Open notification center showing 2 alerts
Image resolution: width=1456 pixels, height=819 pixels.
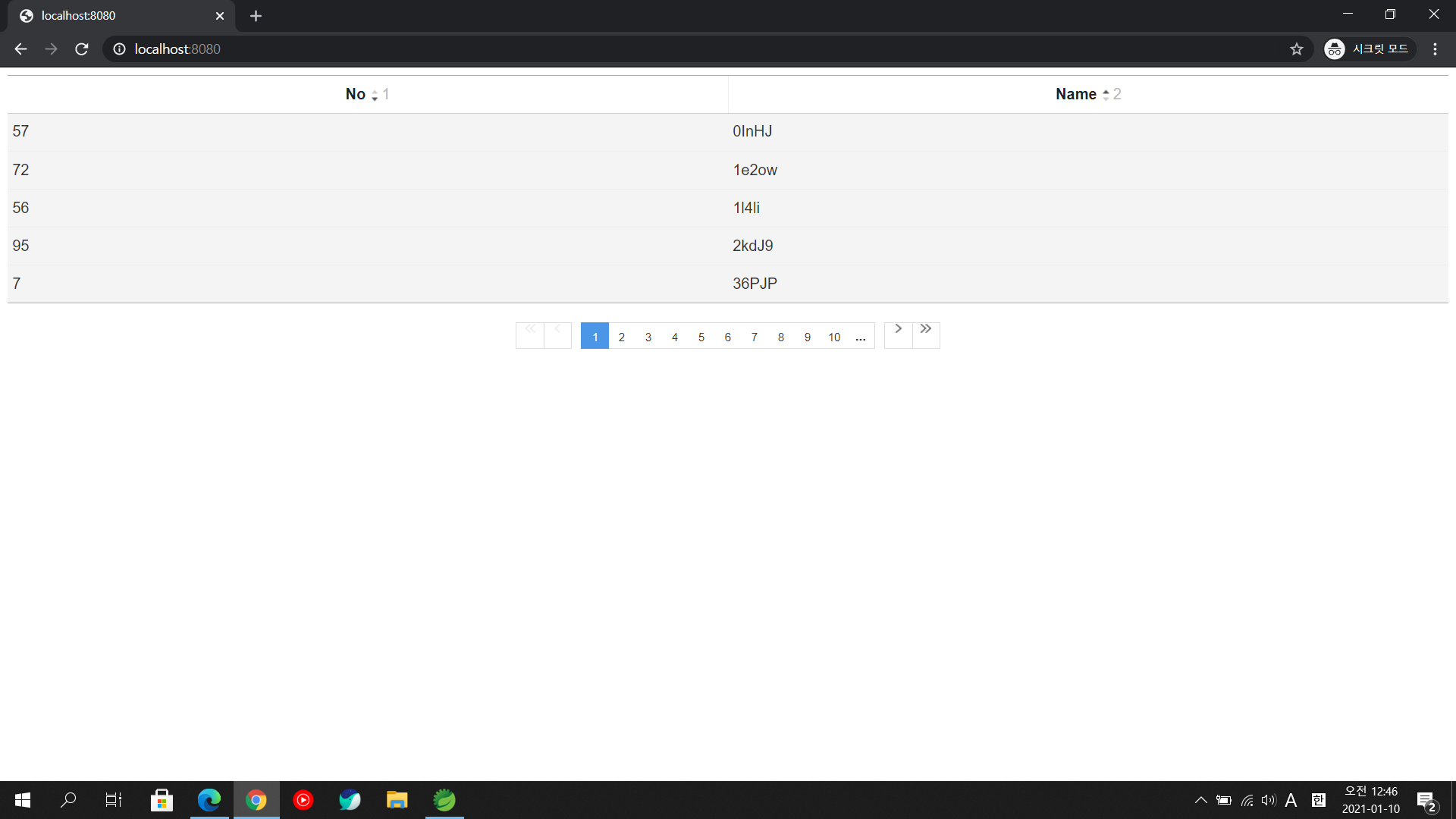click(x=1426, y=799)
